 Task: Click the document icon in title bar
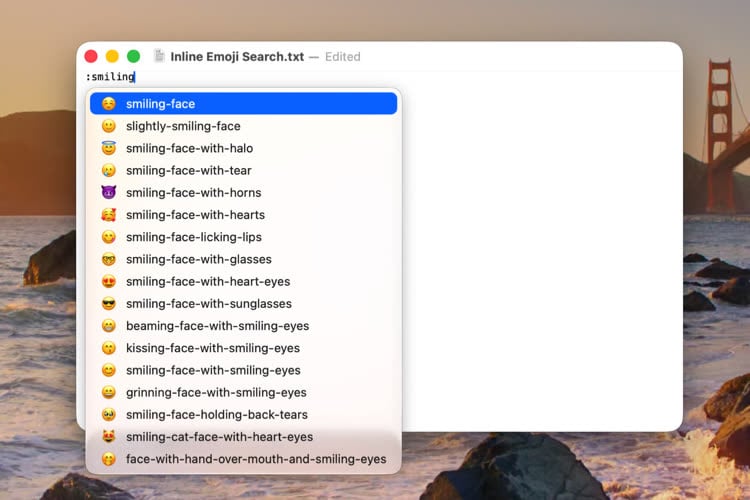159,56
